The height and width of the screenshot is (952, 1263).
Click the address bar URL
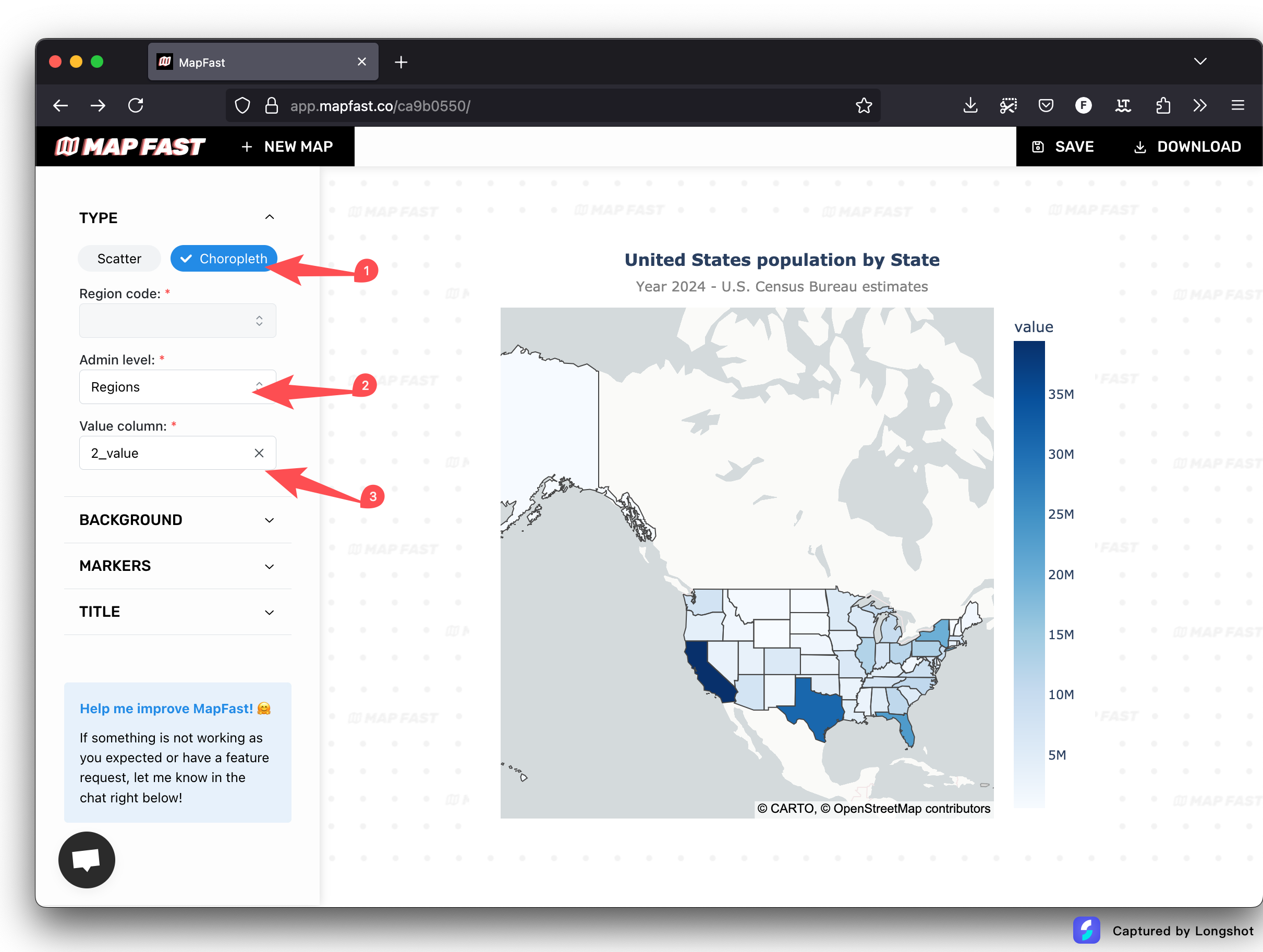380,106
